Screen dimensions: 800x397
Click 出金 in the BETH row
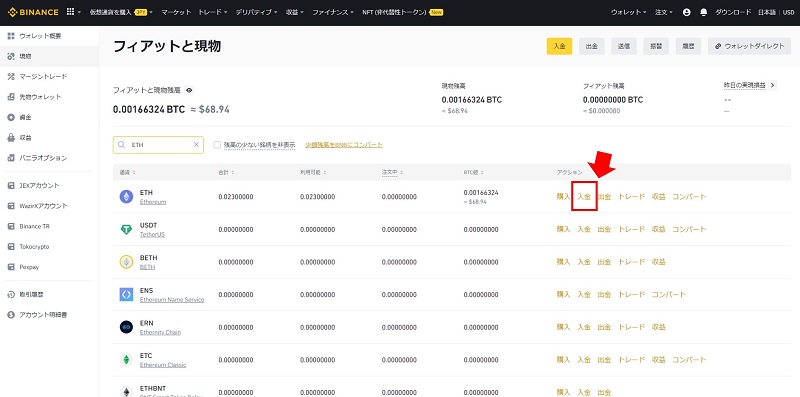(604, 262)
